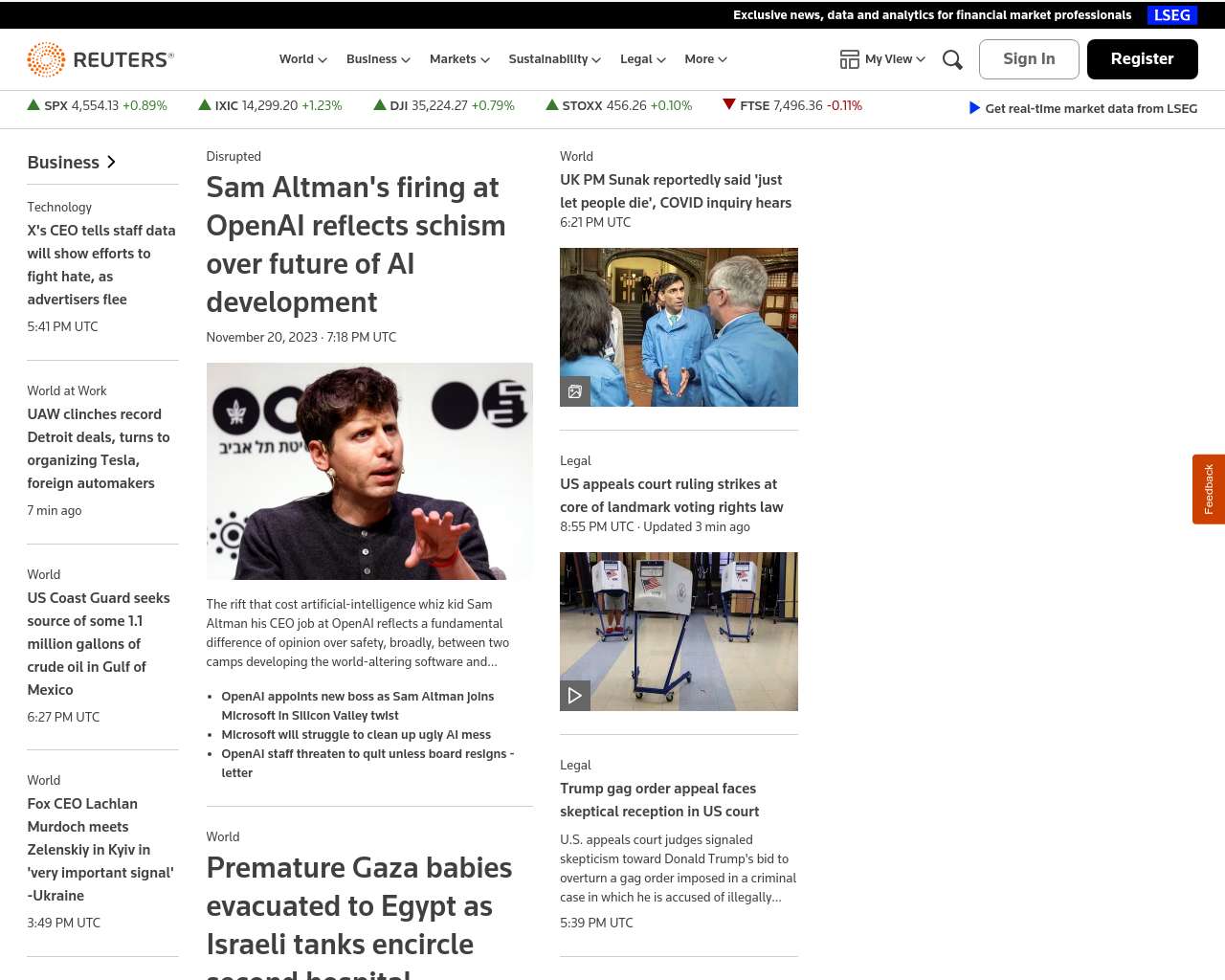
Task: Click the Reuters logo
Action: (100, 59)
